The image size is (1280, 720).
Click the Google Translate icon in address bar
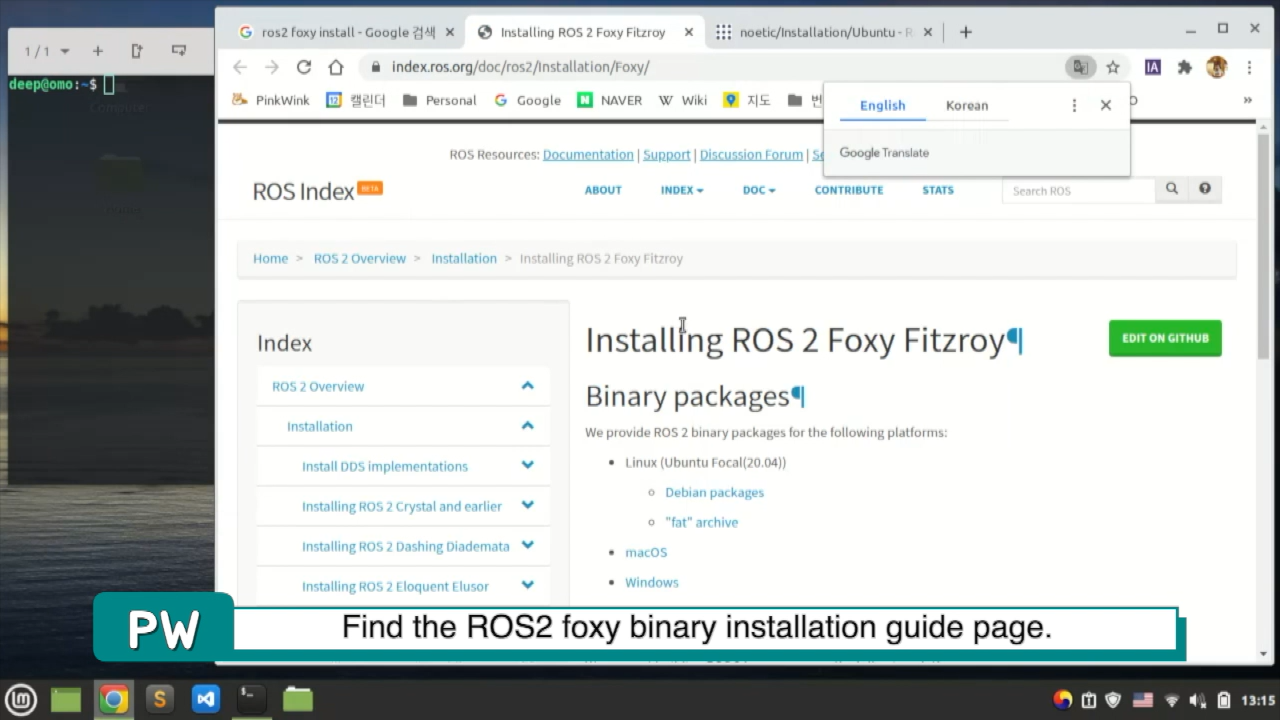point(1080,67)
